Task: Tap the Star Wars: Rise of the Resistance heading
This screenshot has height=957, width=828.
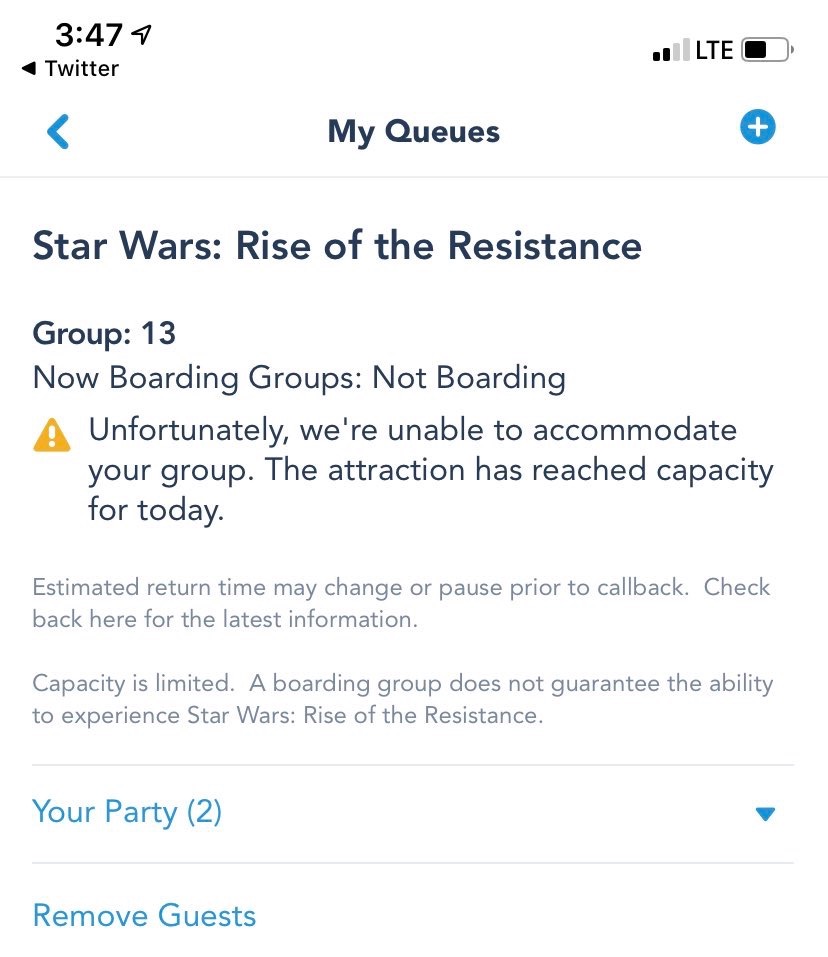Action: [337, 245]
